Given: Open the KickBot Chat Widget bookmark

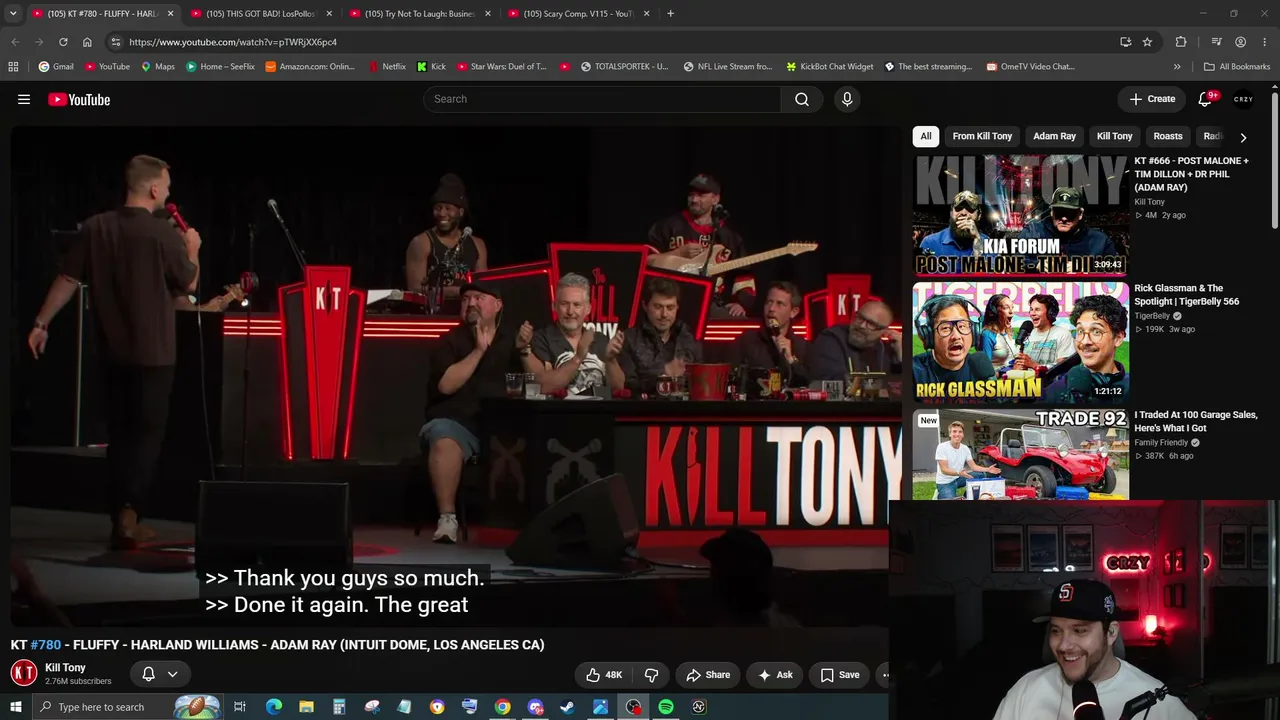Looking at the screenshot, I should [829, 67].
